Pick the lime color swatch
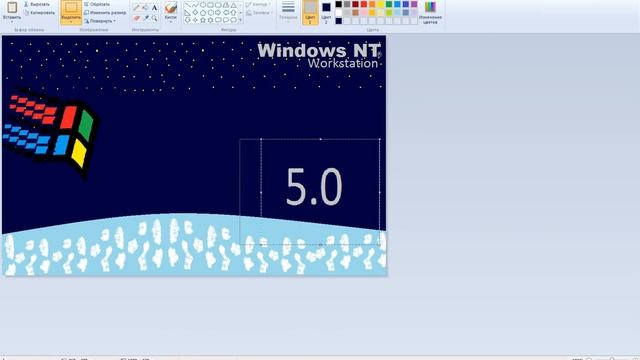Image resolution: width=640 pixels, height=360 pixels. pos(389,13)
